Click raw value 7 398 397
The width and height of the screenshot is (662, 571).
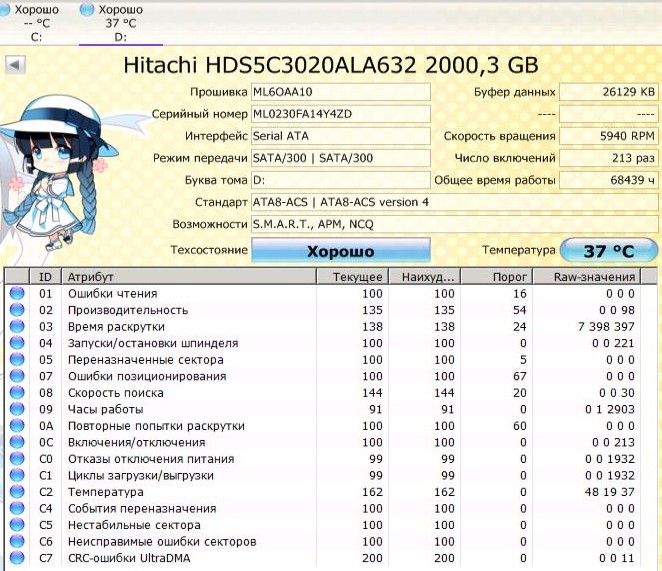click(x=606, y=326)
